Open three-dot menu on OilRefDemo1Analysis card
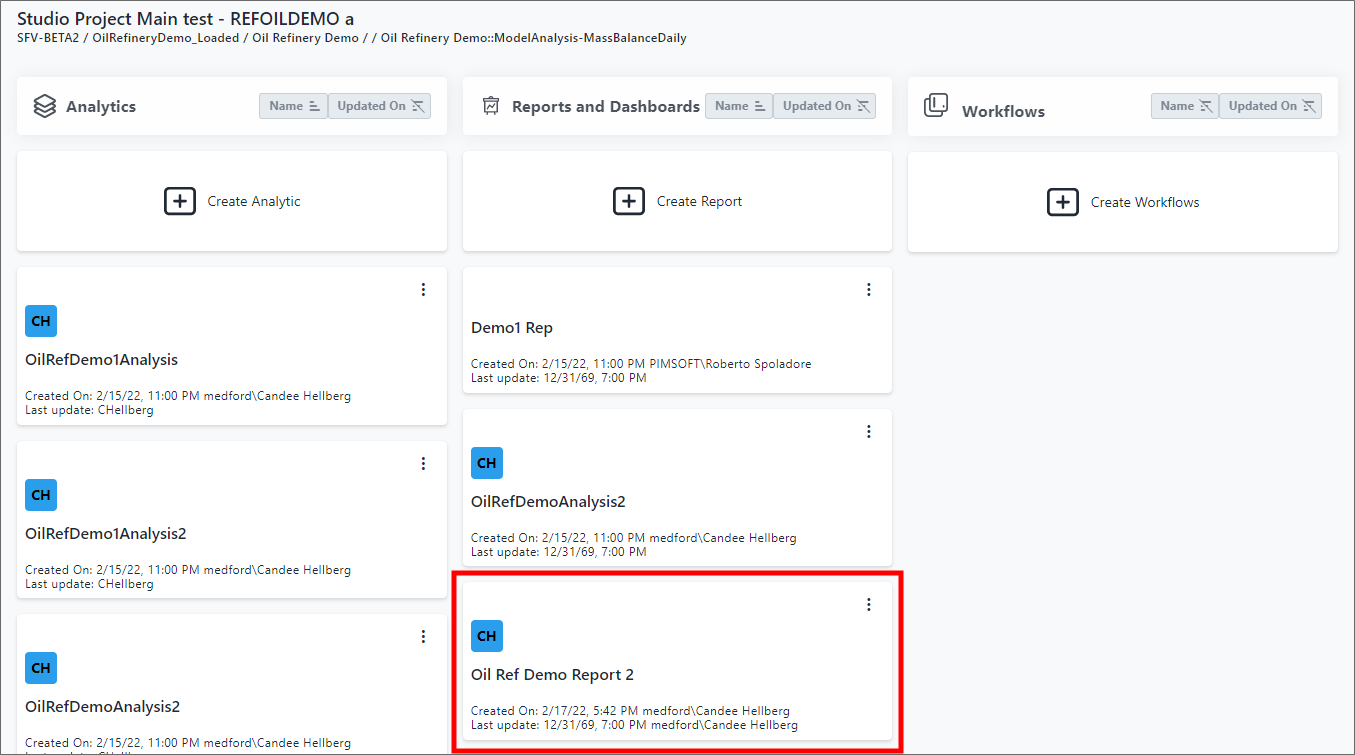This screenshot has height=755, width=1355. tap(423, 290)
